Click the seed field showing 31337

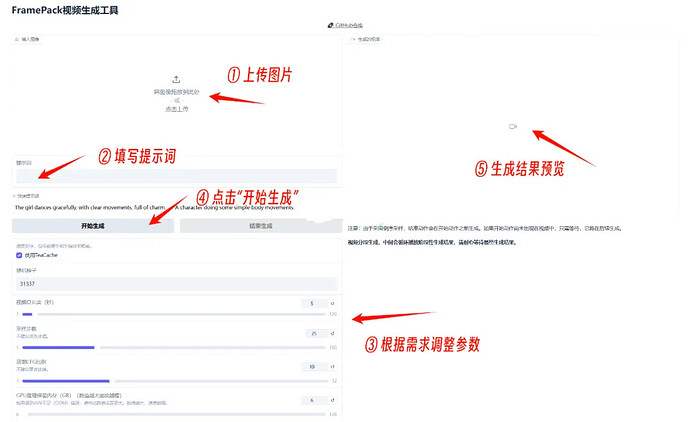coord(176,284)
